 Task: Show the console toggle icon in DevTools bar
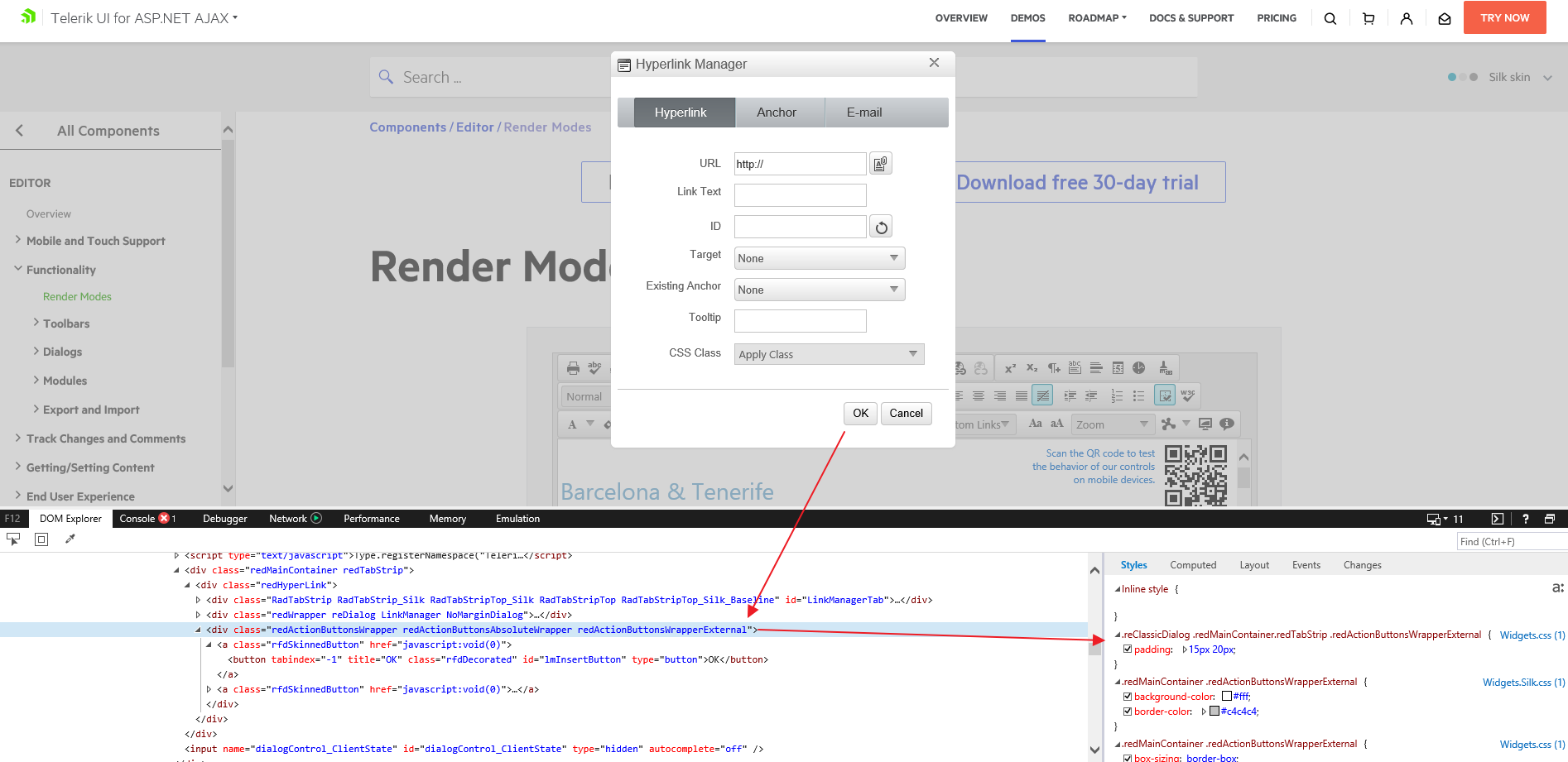point(1497,519)
